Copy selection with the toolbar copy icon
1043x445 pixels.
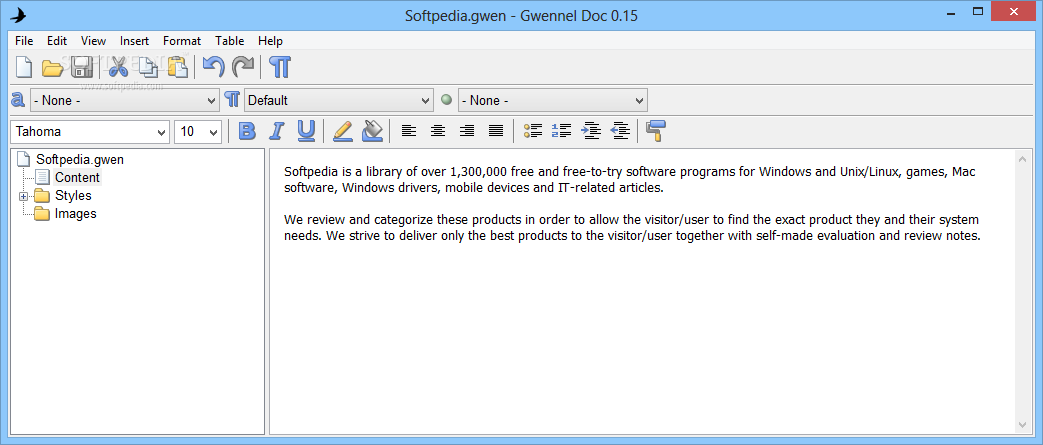148,67
